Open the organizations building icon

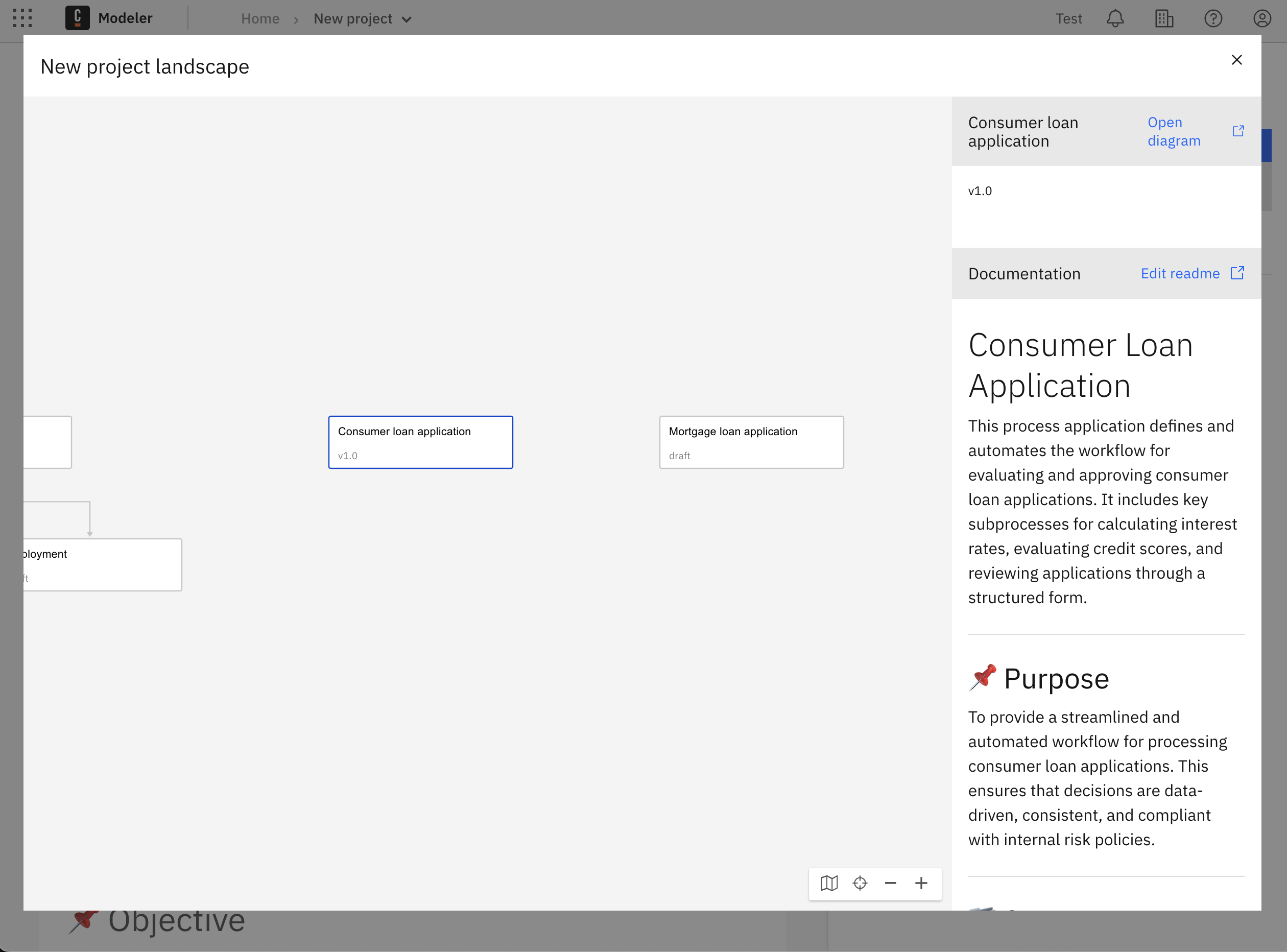tap(1164, 18)
